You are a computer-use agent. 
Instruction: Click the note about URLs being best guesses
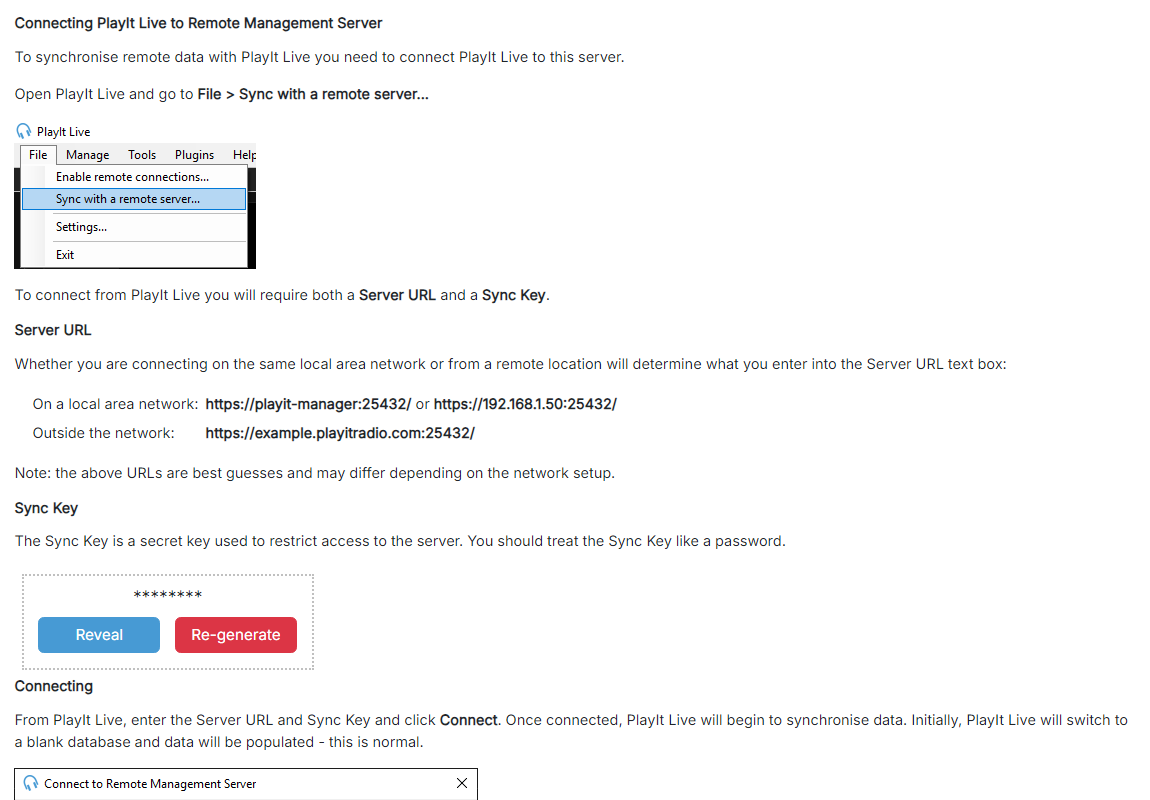pos(315,473)
